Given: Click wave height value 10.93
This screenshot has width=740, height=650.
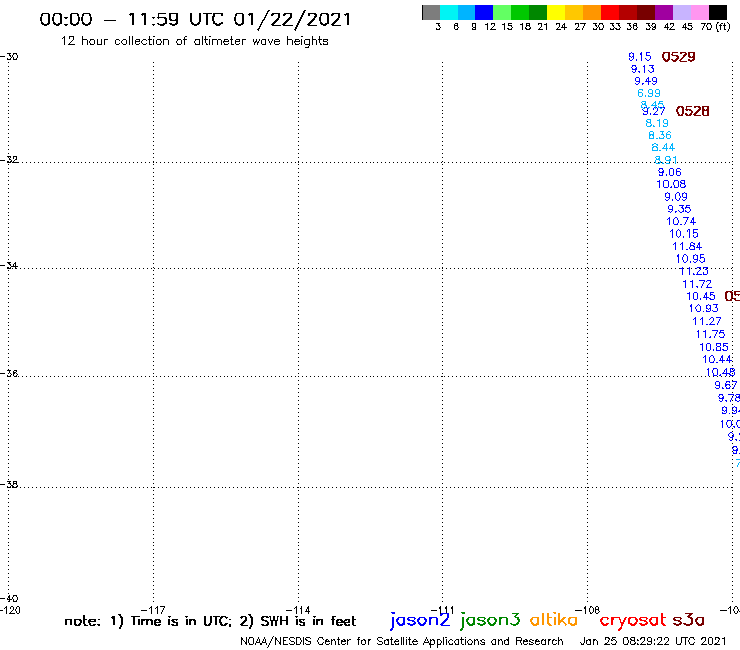Looking at the screenshot, I should click(704, 308).
